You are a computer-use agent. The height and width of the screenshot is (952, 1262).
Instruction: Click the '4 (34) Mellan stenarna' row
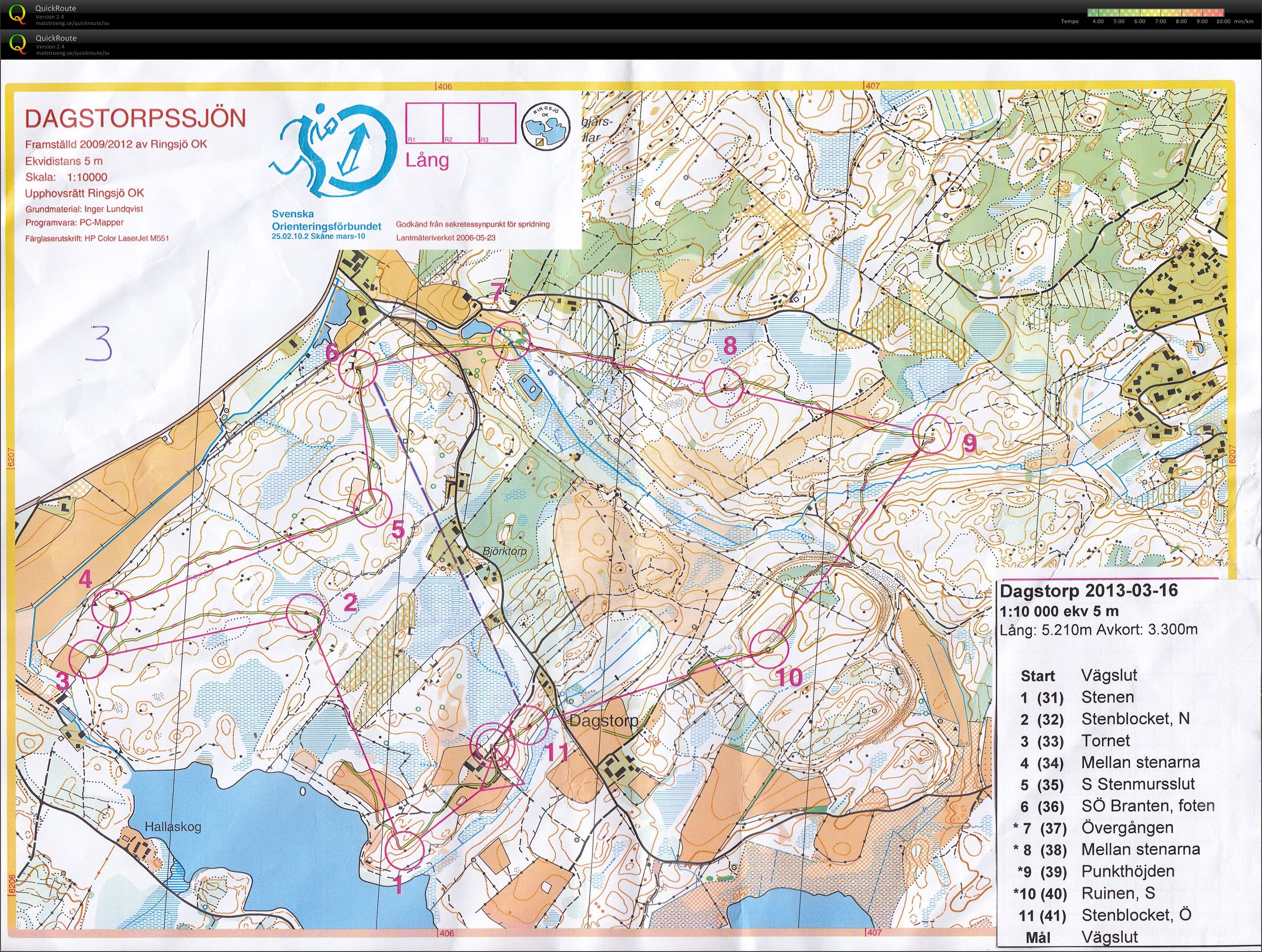(x=1110, y=763)
